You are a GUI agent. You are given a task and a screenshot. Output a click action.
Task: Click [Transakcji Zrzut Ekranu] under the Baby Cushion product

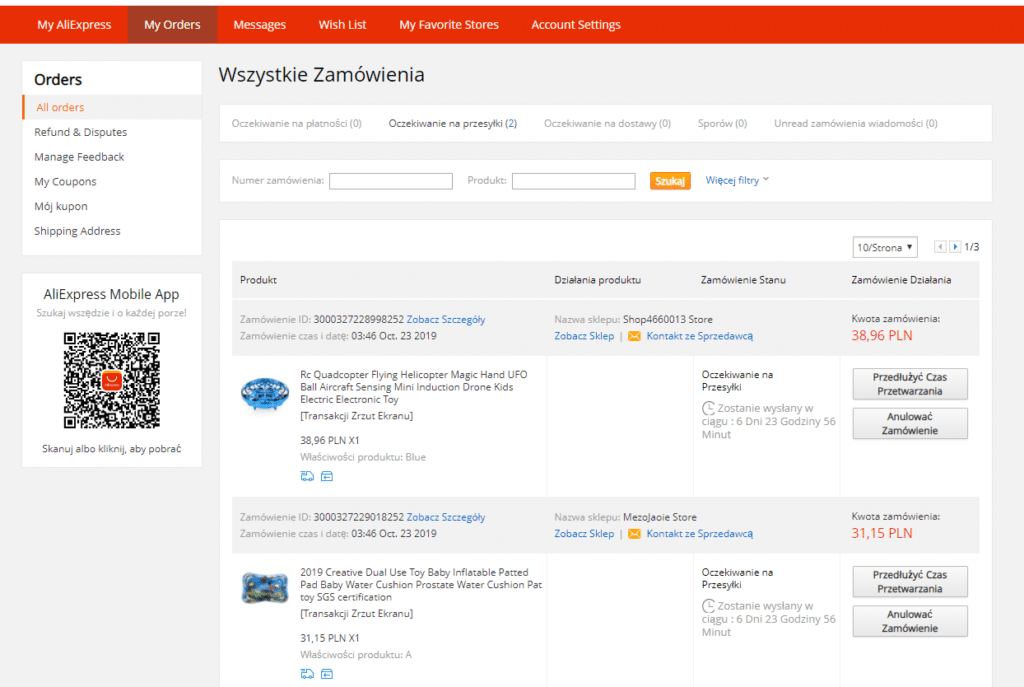357,614
